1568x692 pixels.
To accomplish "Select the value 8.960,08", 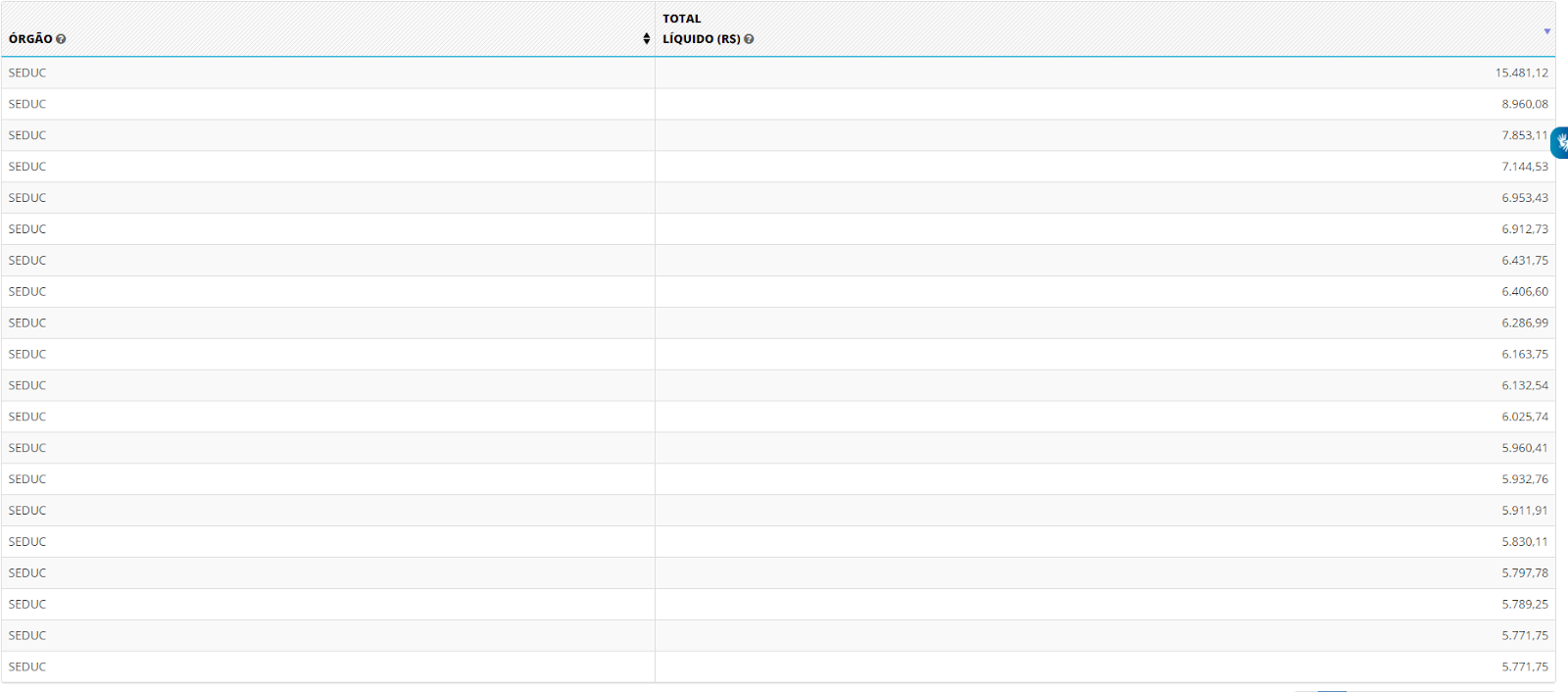I will (1525, 104).
